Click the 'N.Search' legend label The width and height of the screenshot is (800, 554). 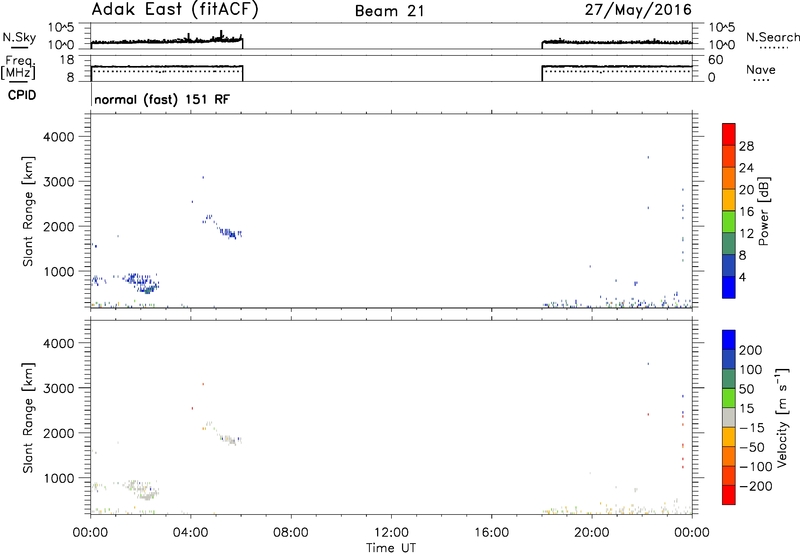tap(772, 37)
